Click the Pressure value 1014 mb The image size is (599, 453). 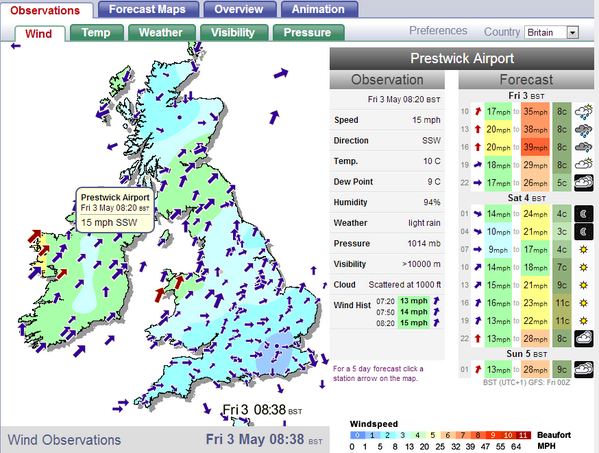click(424, 243)
